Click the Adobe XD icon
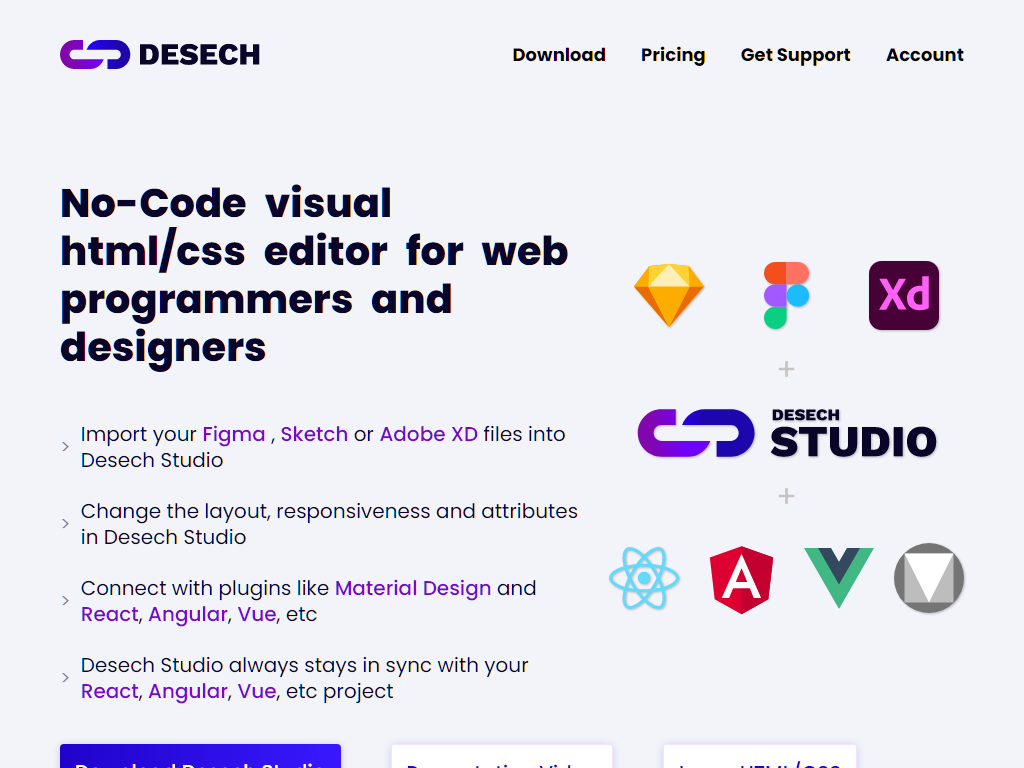The image size is (1024, 768). point(904,295)
